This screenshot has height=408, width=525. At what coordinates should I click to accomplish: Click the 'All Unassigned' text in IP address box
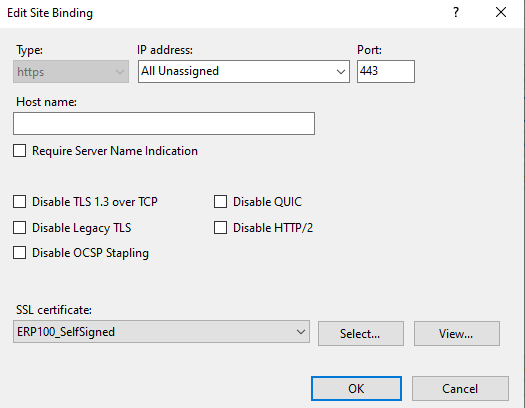point(180,71)
